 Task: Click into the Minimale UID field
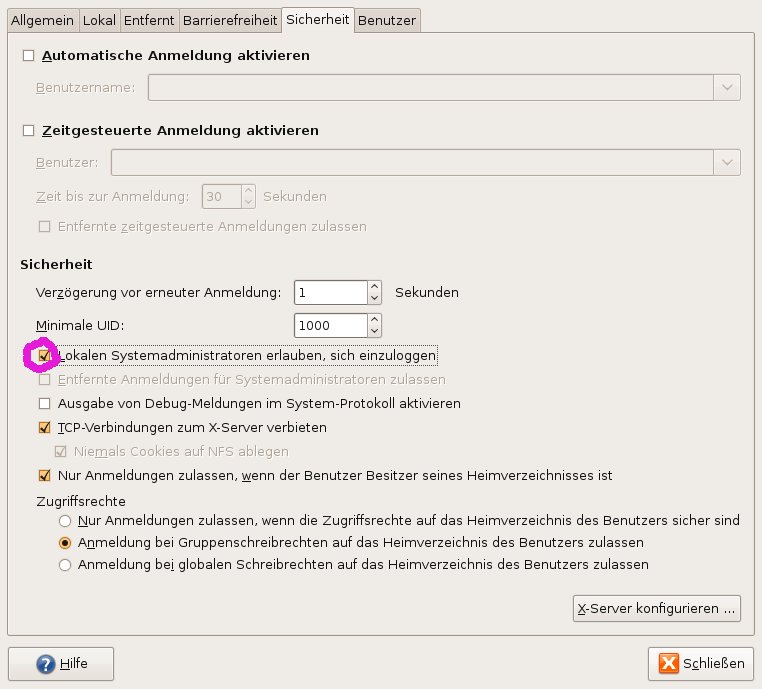click(330, 325)
